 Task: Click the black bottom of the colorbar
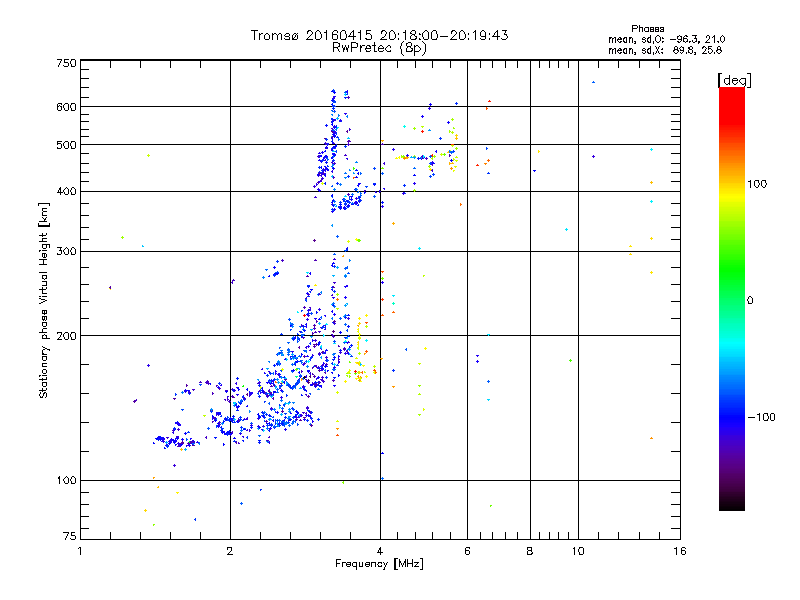pyautogui.click(x=732, y=503)
